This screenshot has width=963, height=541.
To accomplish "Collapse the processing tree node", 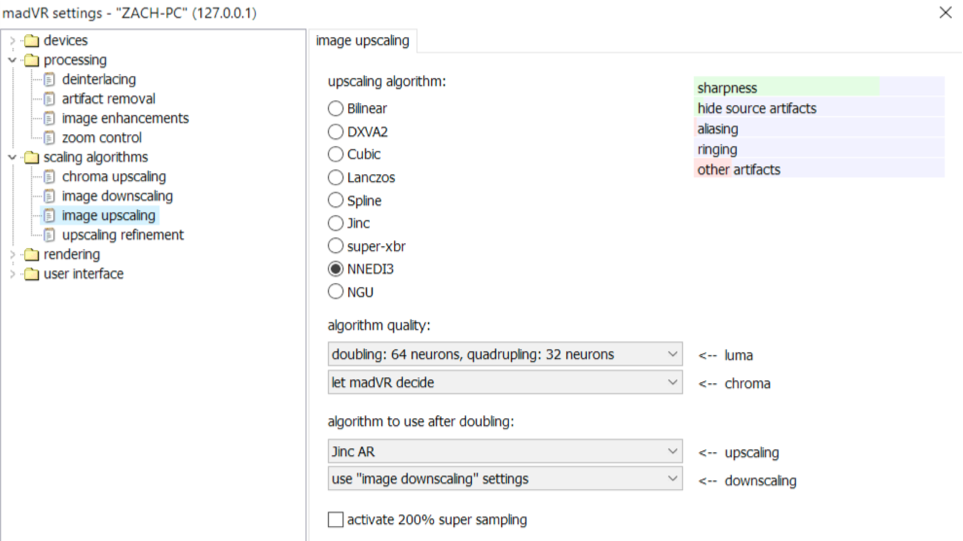I will pos(12,60).
